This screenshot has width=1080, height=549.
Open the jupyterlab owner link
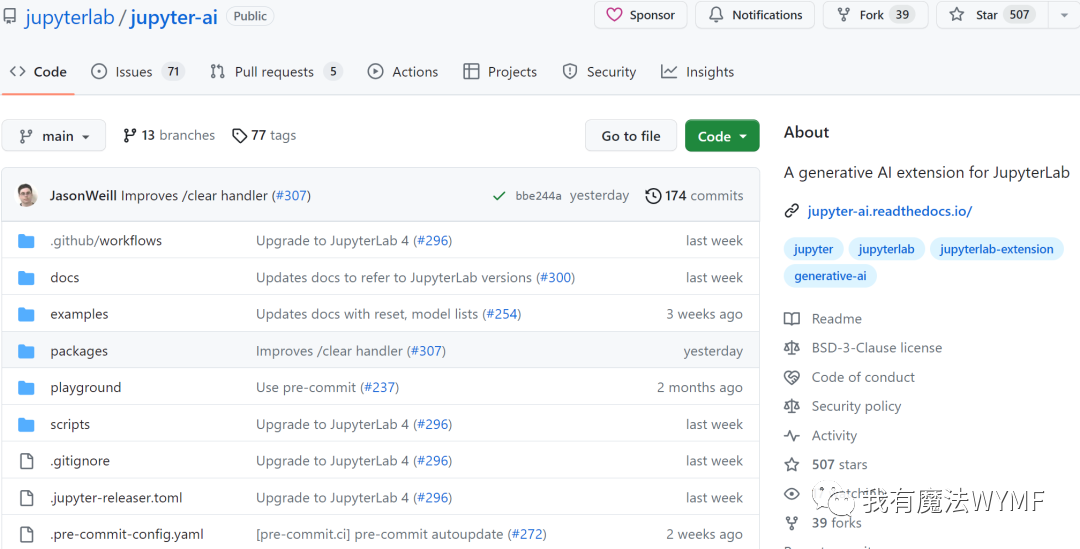click(x=69, y=17)
